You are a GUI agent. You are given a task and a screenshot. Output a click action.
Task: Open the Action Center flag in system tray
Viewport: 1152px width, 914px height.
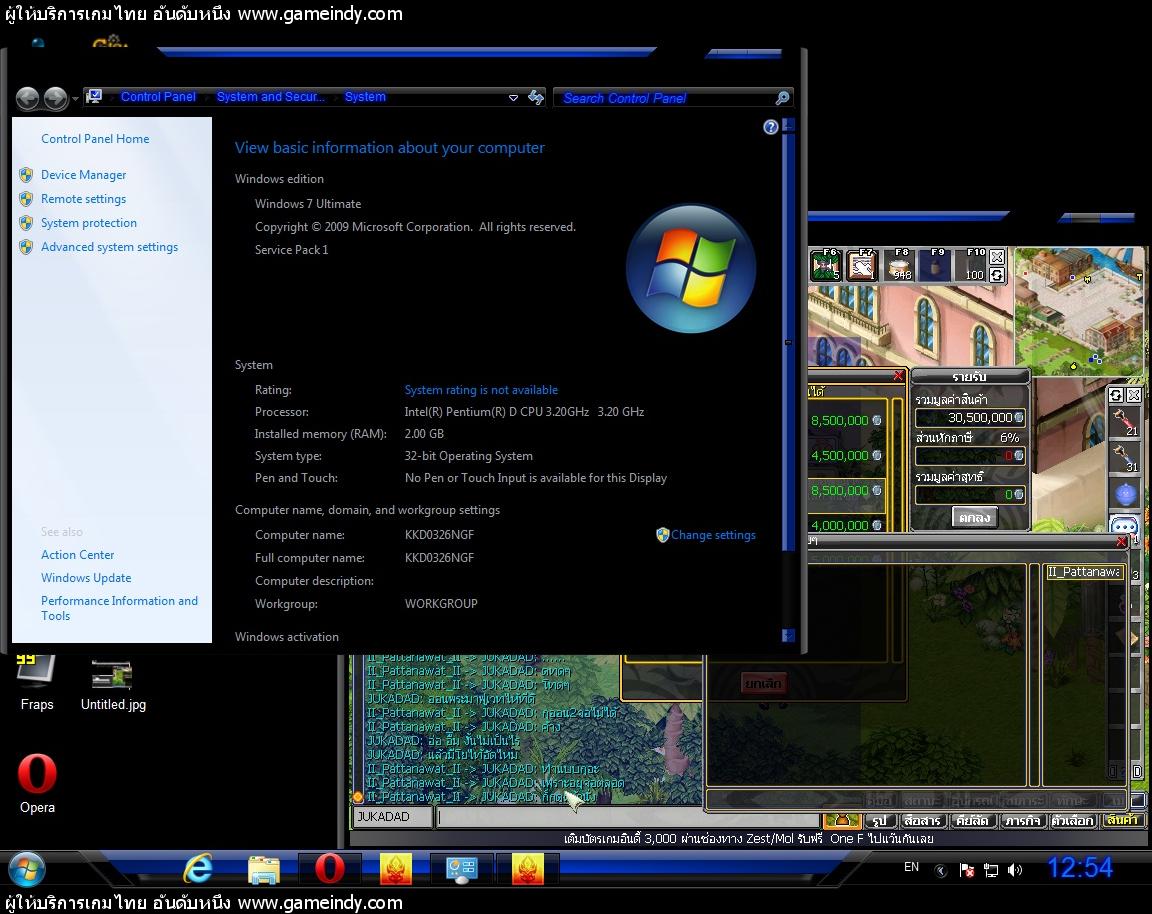click(967, 870)
